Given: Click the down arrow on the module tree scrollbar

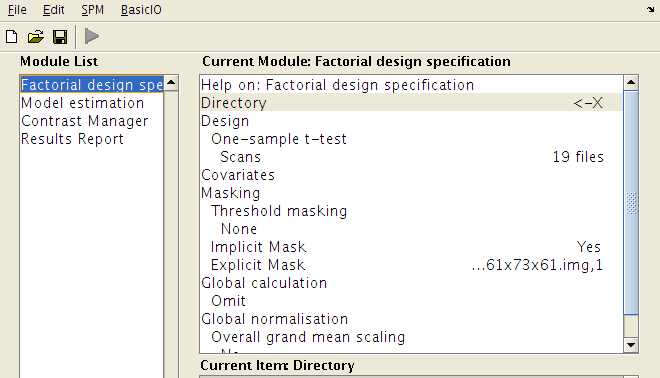Looking at the screenshot, I should click(631, 345).
